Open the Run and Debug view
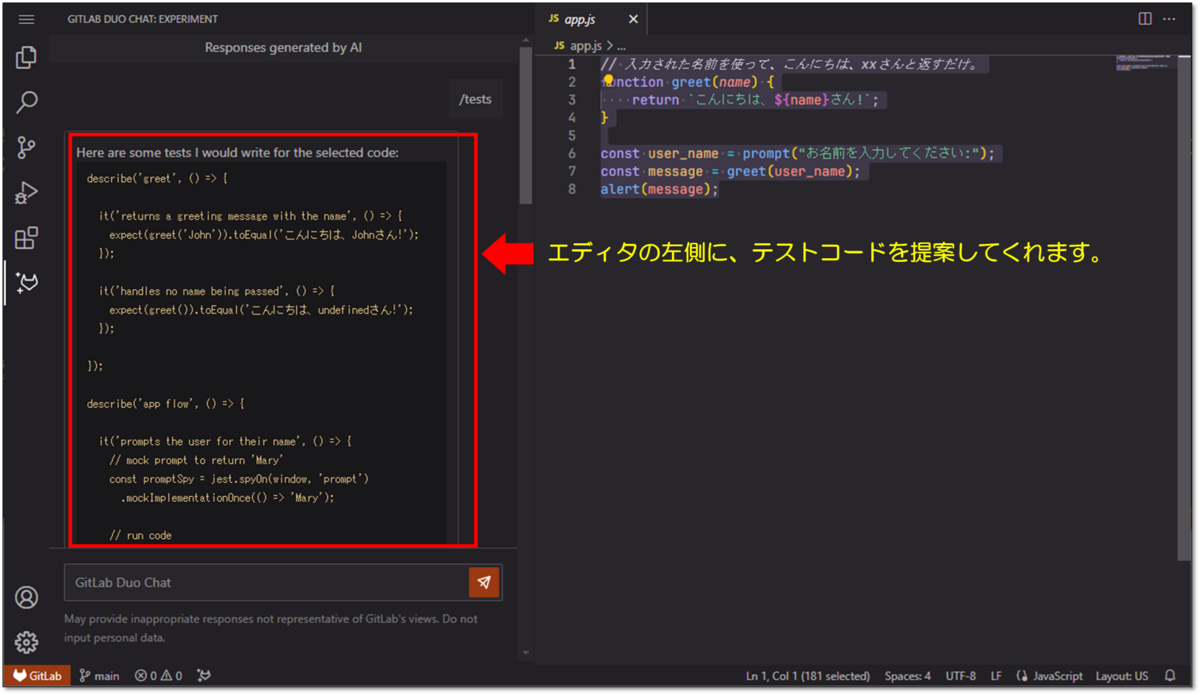 pos(27,193)
